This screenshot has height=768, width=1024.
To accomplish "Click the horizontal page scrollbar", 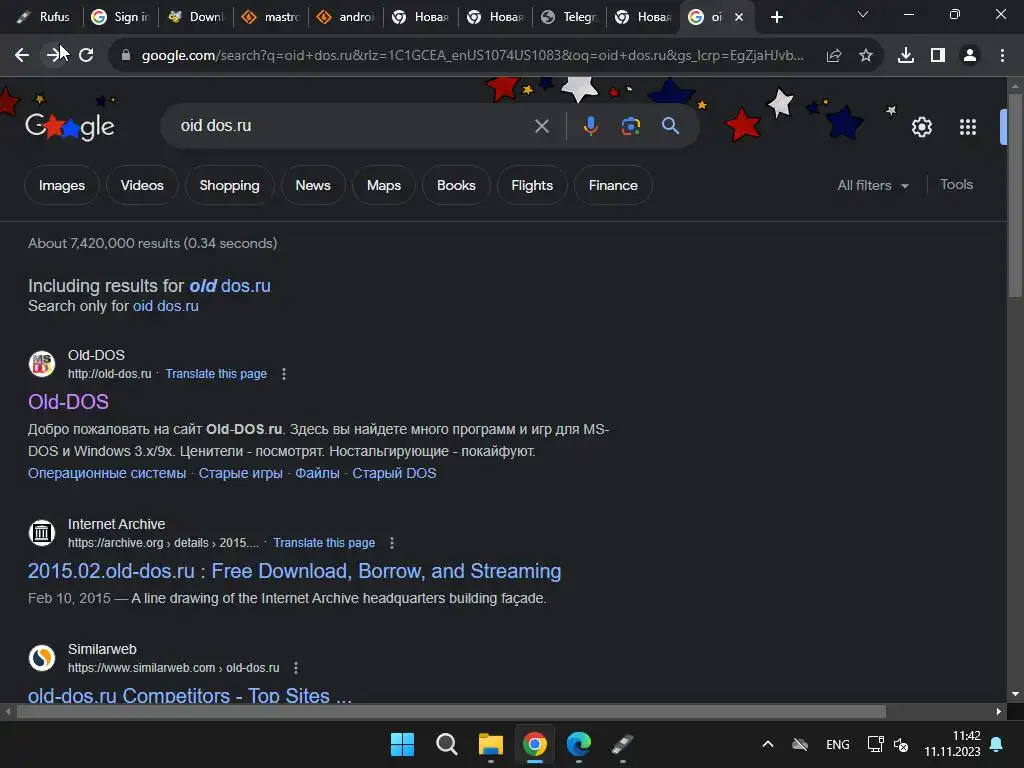I will tap(451, 712).
